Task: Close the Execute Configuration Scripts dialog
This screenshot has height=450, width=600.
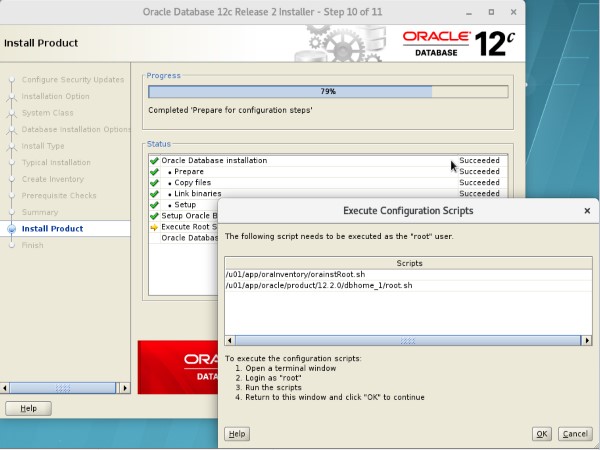Action: (x=587, y=211)
